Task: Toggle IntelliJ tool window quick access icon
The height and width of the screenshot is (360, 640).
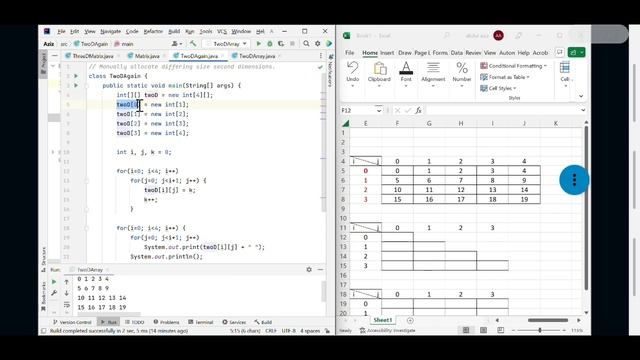Action: (44, 331)
